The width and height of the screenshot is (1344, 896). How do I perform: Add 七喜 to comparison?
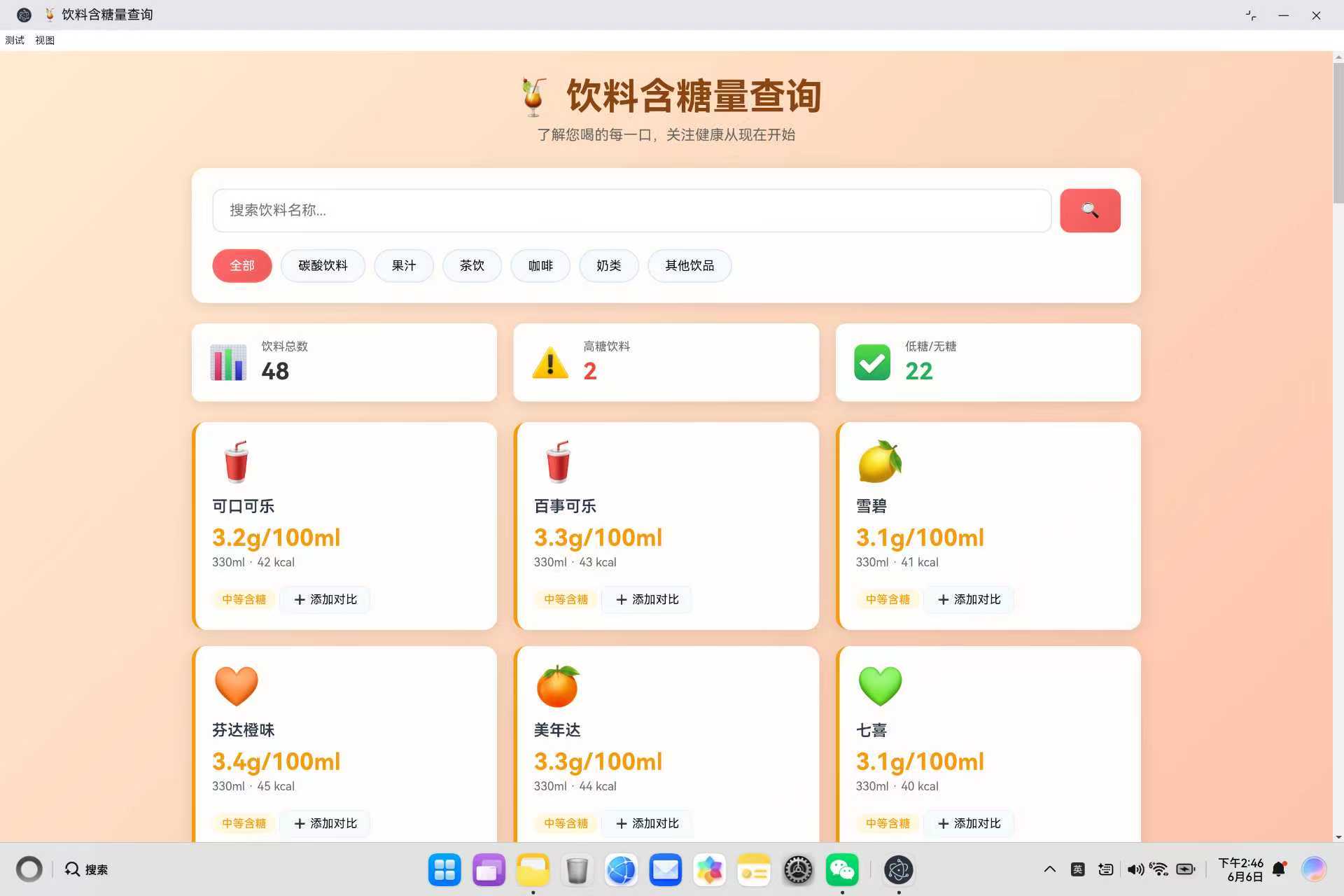coord(969,824)
